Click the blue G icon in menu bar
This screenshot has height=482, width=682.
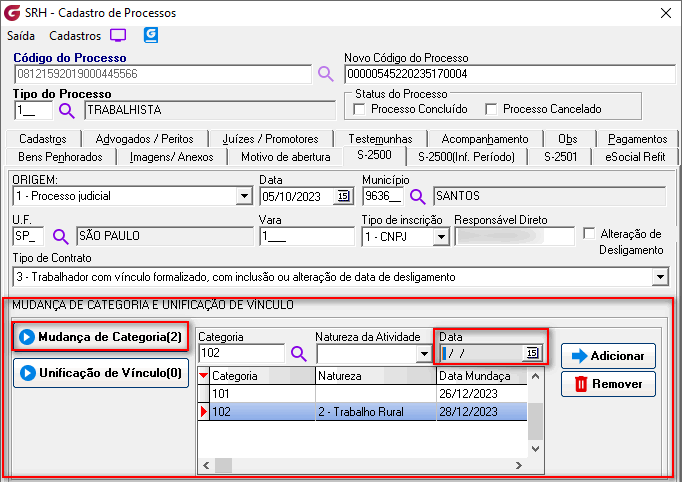coord(152,35)
